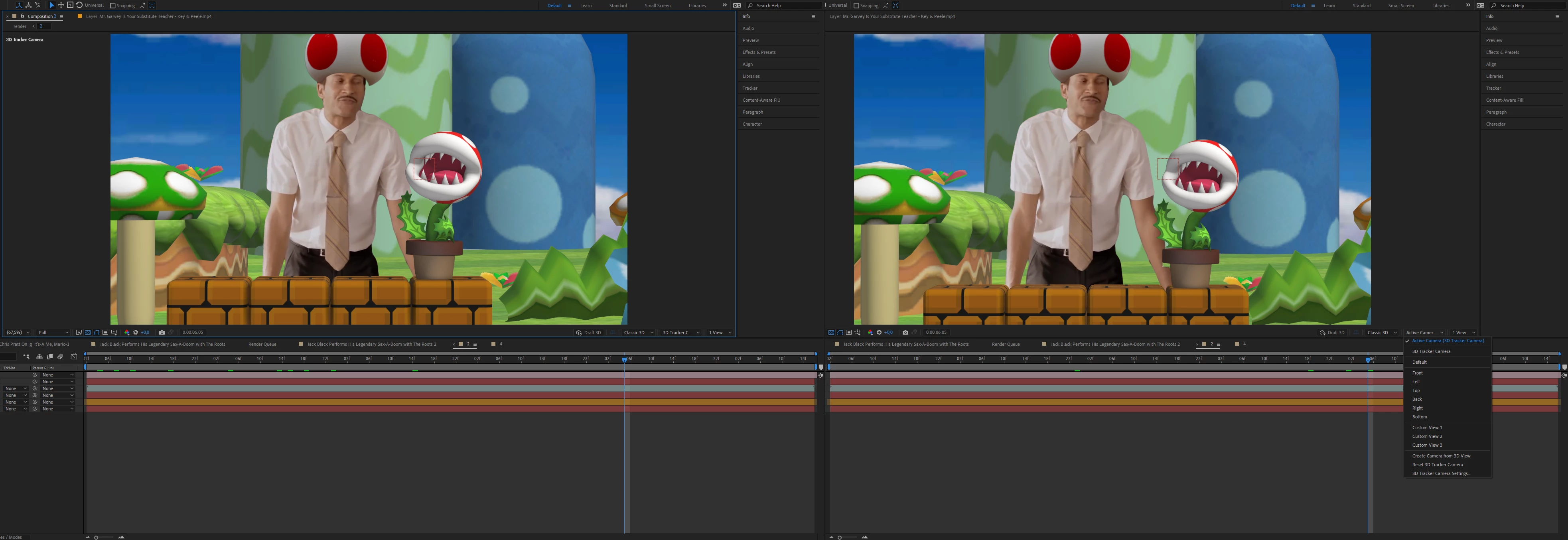Screen dimensions: 1568x540
Task: Open the 1 View layout dropdown, right viewer
Action: pos(1464,332)
